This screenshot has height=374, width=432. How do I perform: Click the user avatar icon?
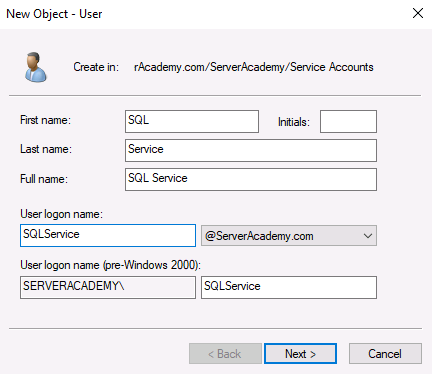tap(35, 67)
